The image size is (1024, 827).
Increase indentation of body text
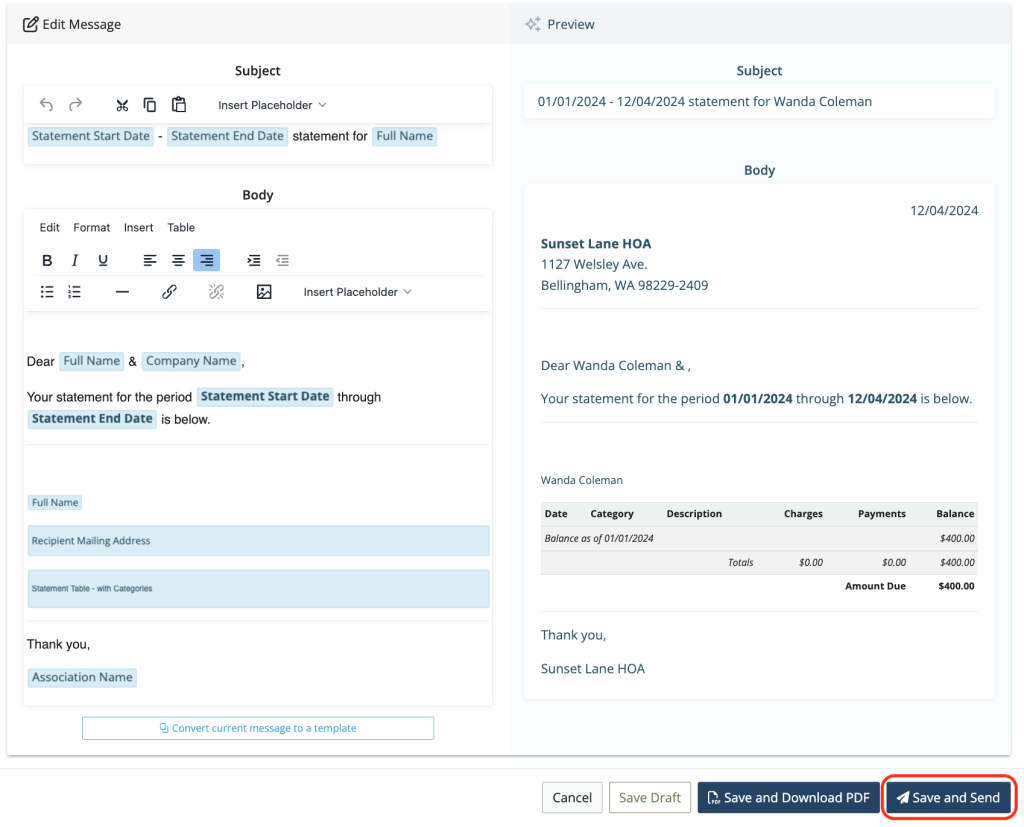(253, 260)
